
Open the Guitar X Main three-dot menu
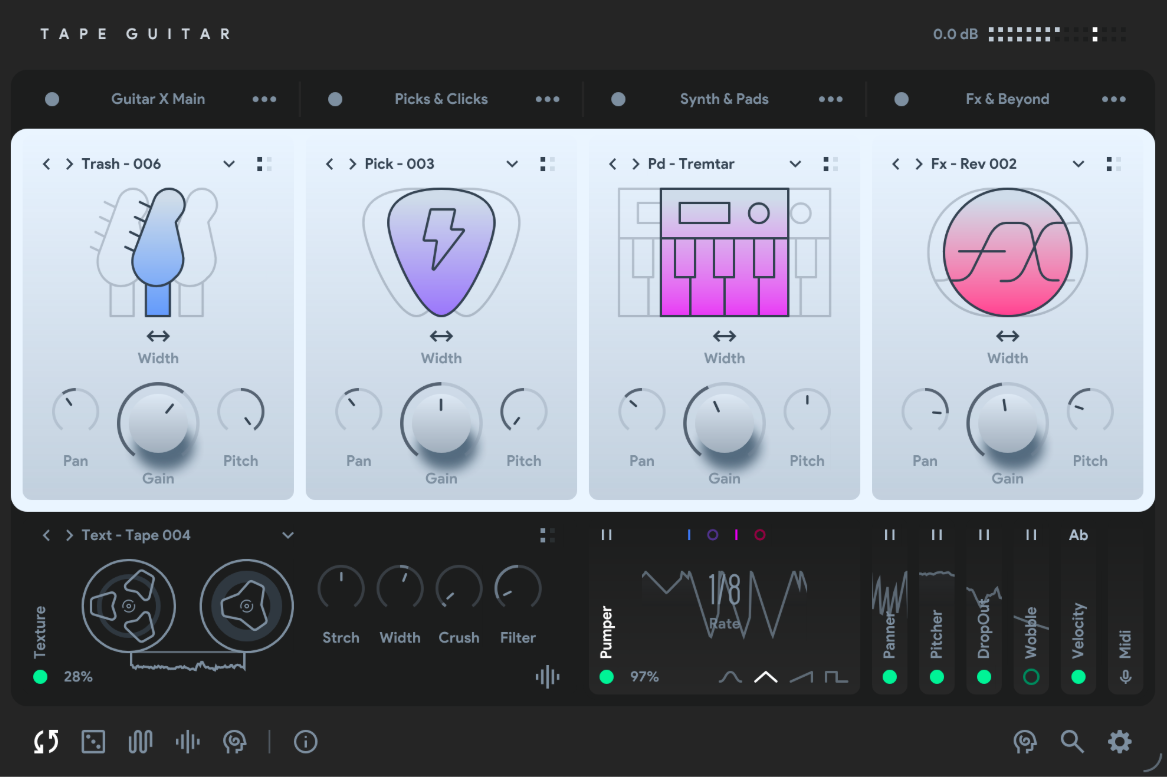(264, 99)
